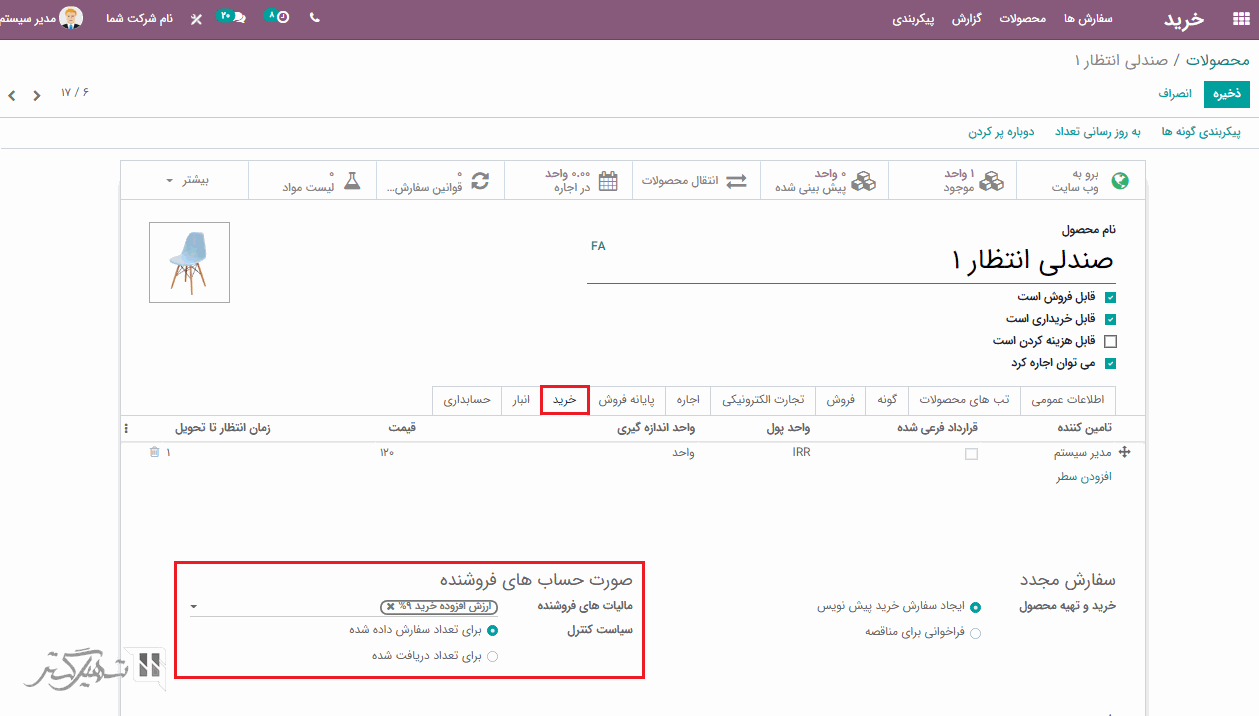Open the messages chat bubble icon
This screenshot has width=1259, height=716.
point(238,18)
